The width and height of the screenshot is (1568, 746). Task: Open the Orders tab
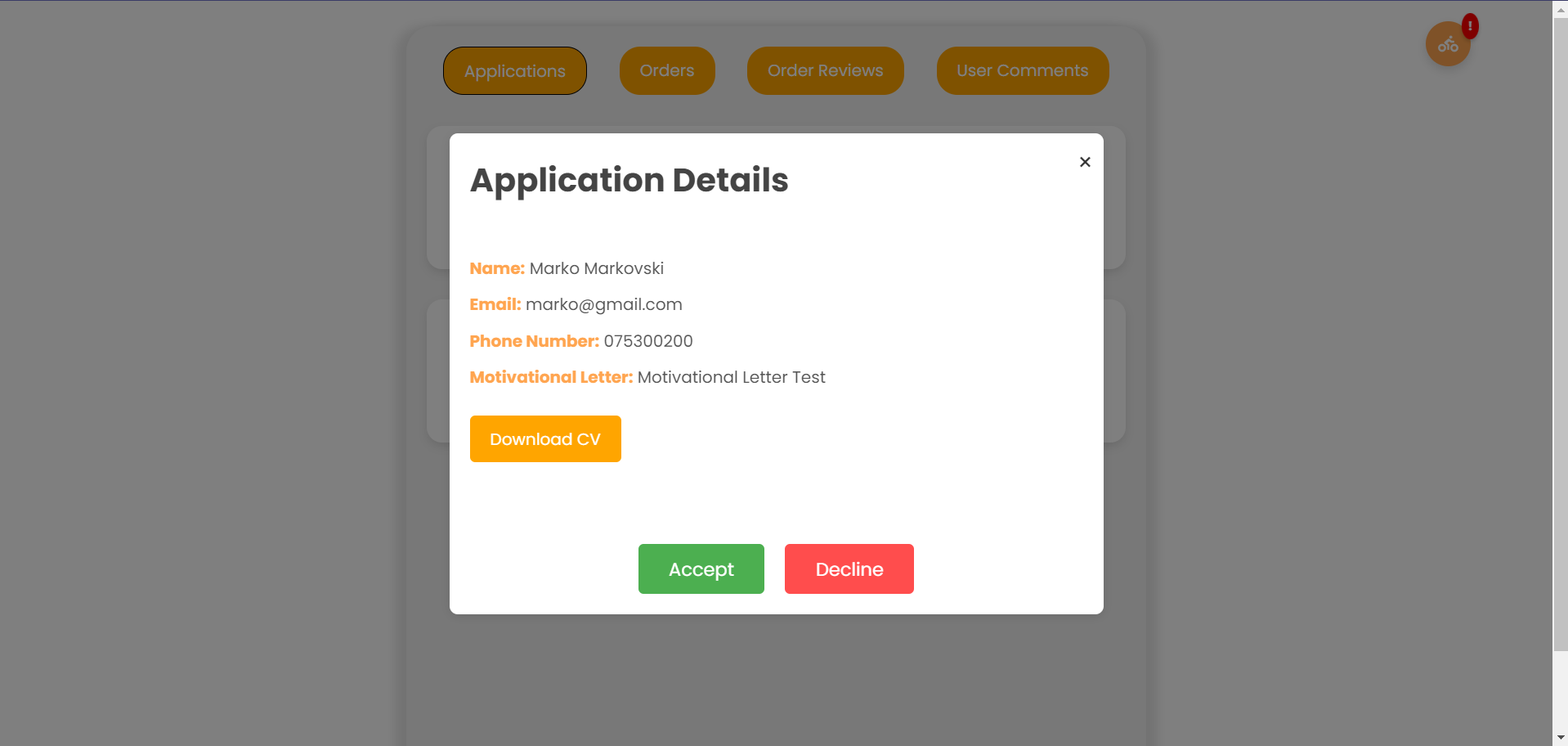pos(667,71)
